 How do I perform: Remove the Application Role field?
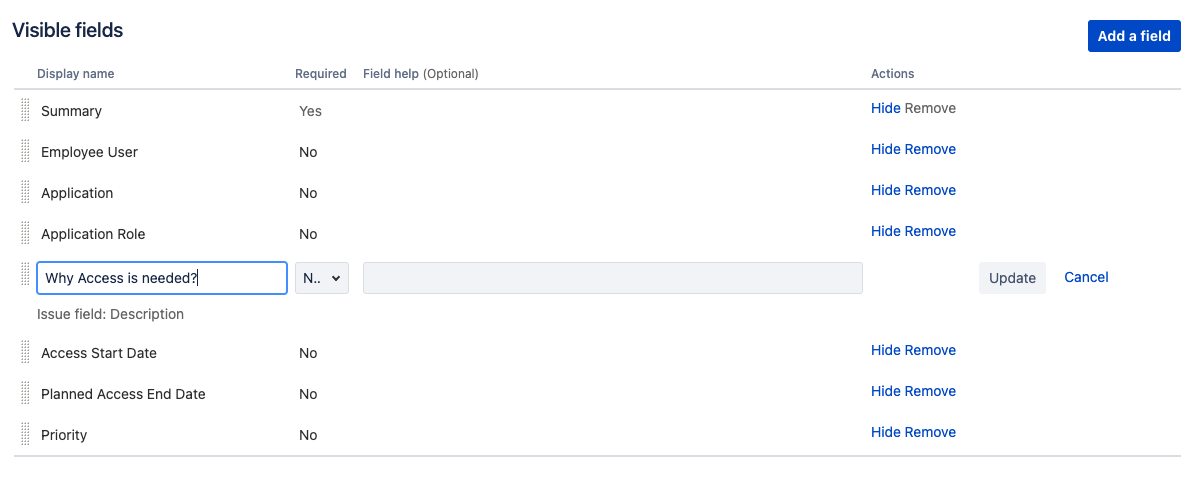[x=930, y=231]
